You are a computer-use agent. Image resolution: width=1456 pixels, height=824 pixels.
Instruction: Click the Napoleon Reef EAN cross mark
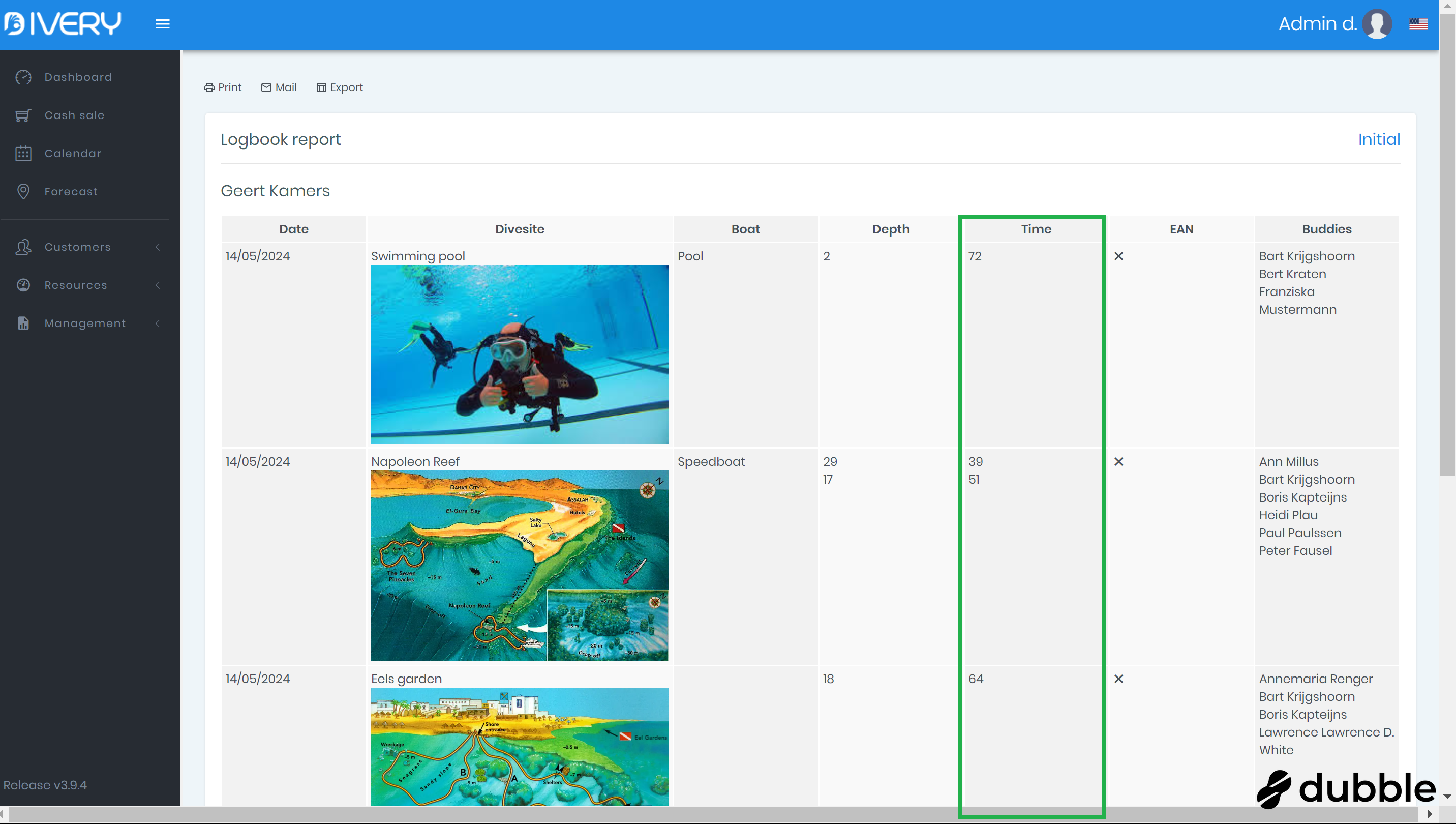pos(1118,461)
